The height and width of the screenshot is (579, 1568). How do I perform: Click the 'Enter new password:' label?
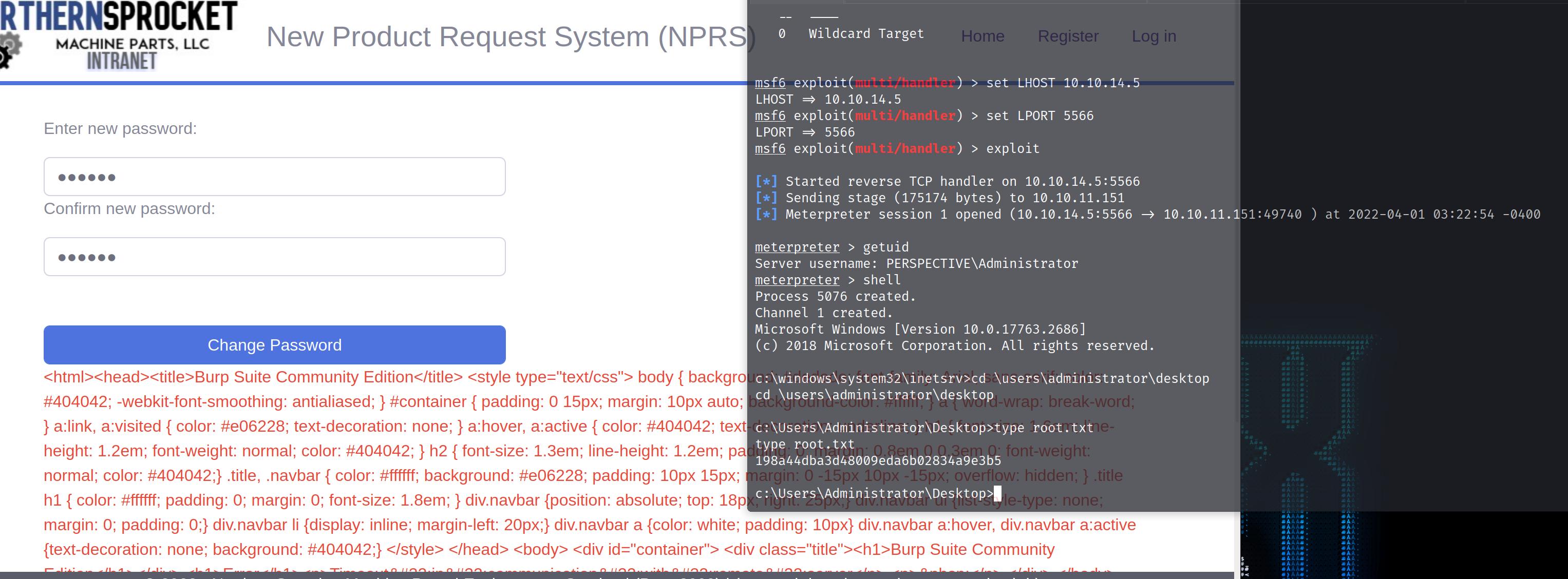(120, 129)
